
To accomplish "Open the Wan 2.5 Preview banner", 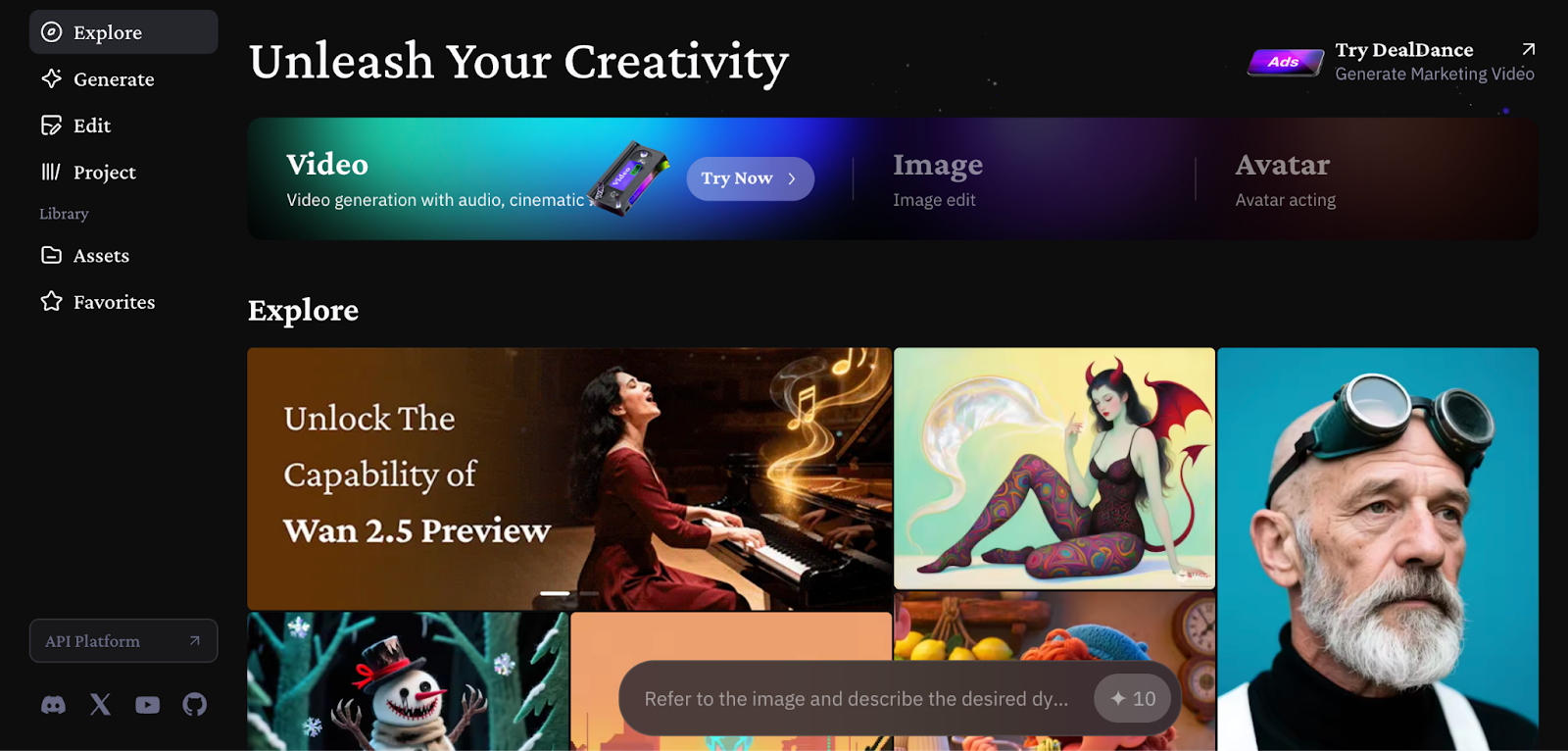I will pyautogui.click(x=569, y=478).
